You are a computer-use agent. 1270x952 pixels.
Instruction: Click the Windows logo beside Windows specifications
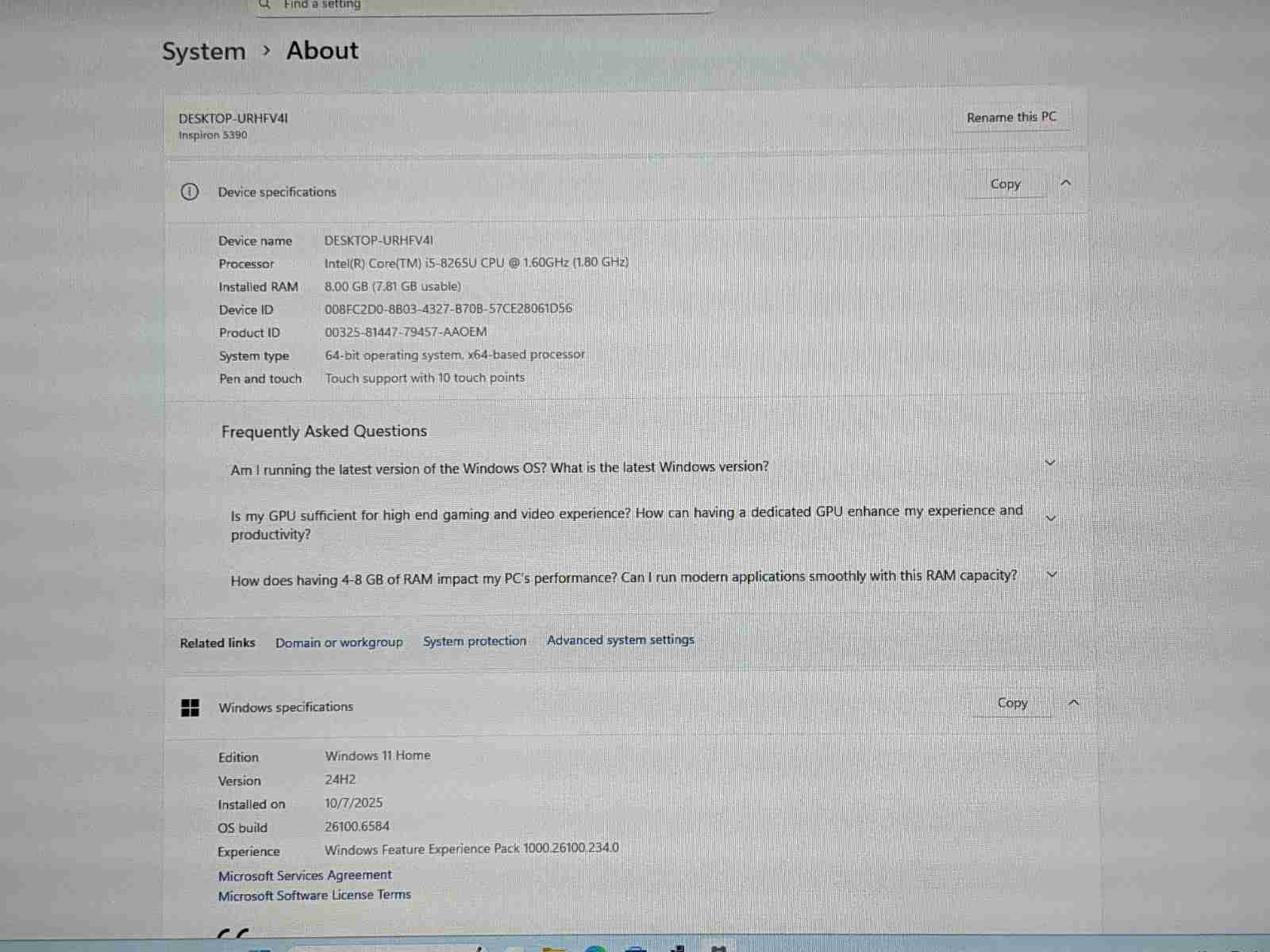pos(190,708)
